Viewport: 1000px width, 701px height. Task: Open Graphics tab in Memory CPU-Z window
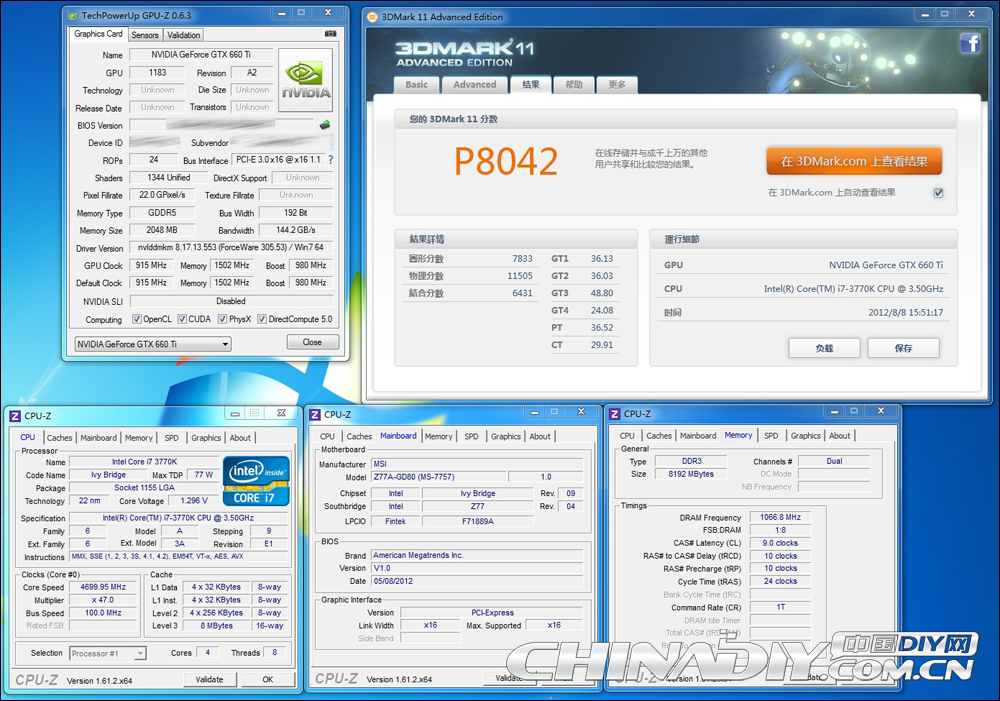805,436
